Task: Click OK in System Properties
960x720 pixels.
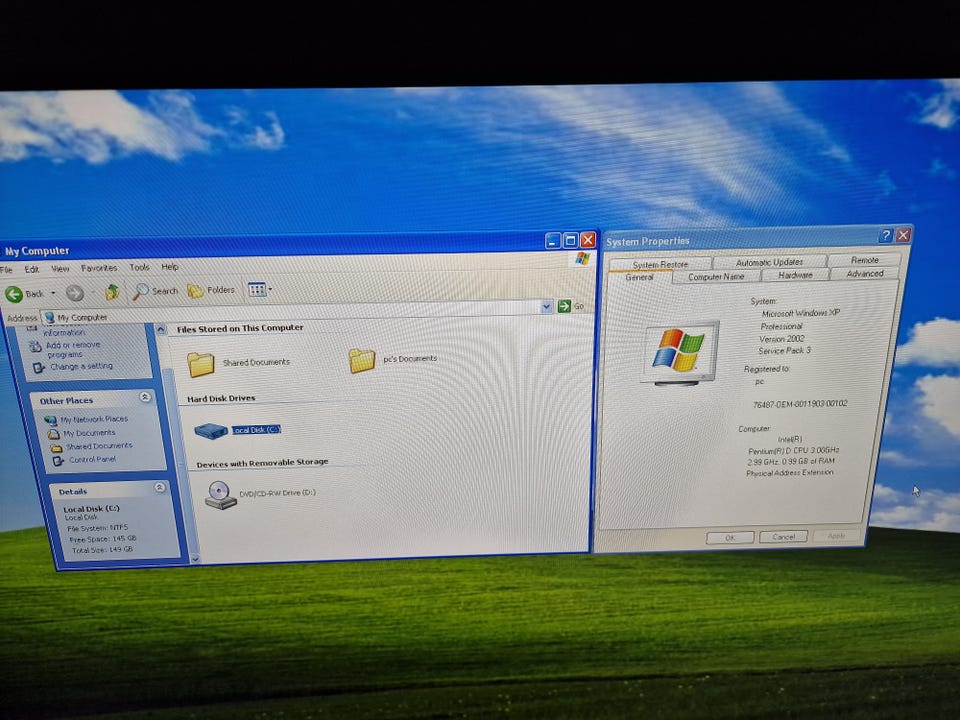Action: 730,538
